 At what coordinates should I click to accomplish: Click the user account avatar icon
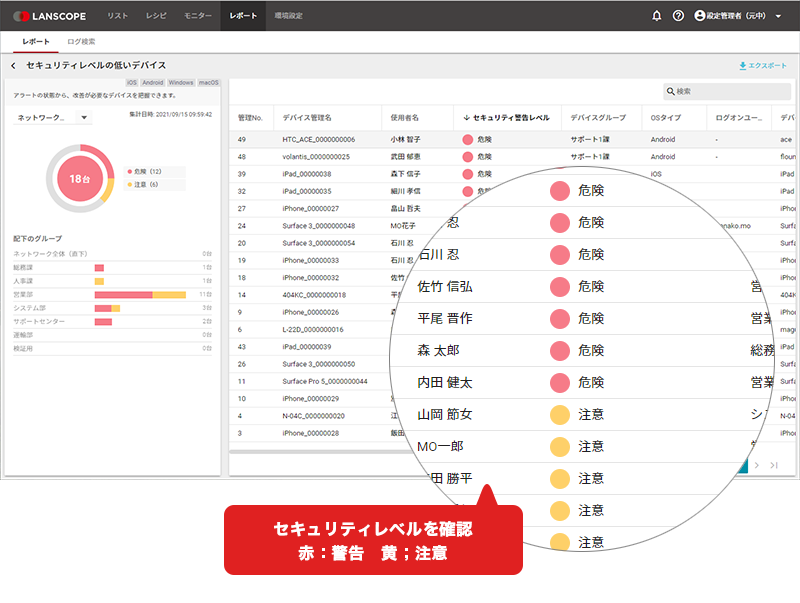coord(699,16)
